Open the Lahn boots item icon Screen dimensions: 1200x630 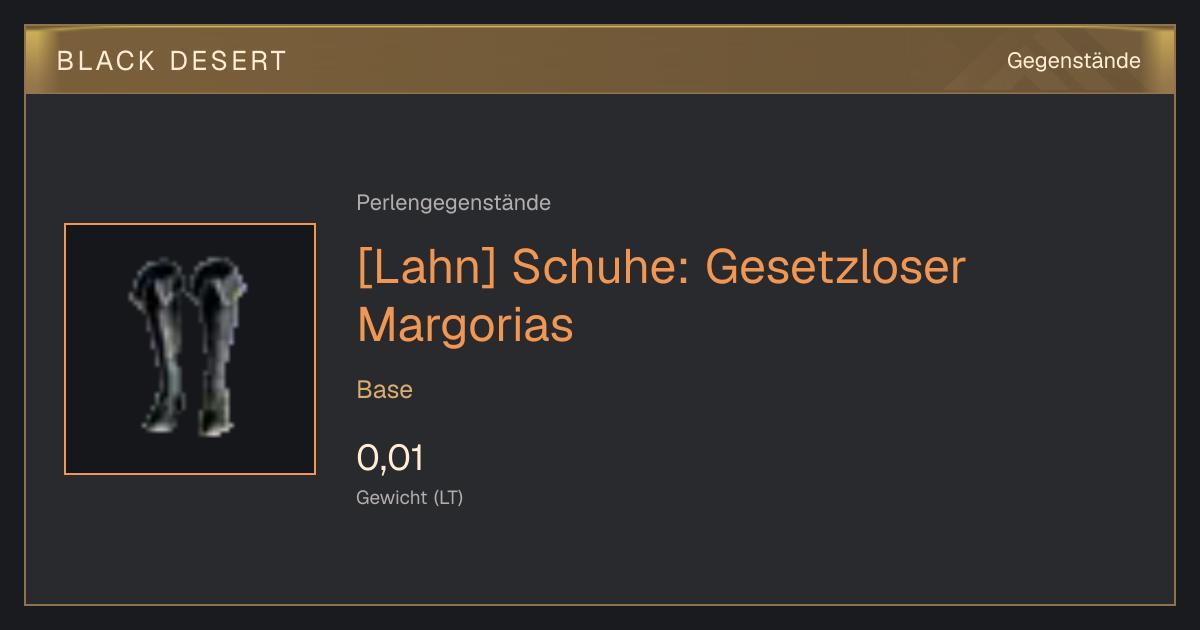(190, 349)
